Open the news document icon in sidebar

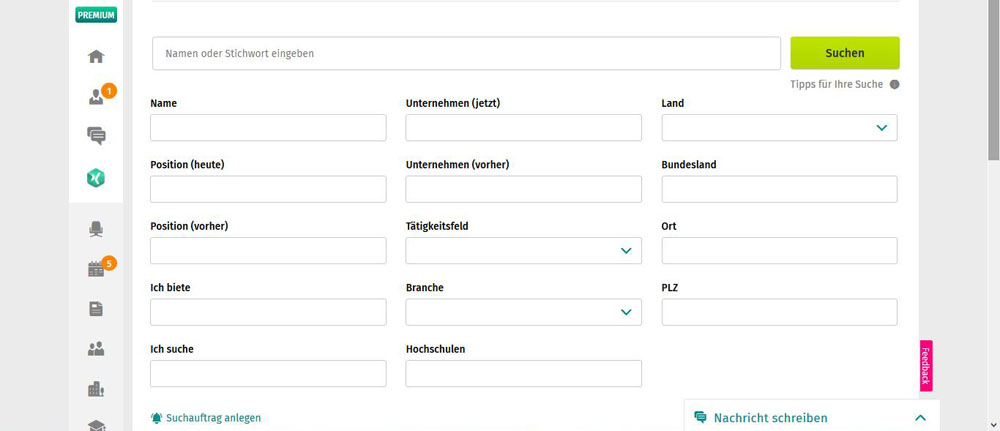pyautogui.click(x=96, y=309)
